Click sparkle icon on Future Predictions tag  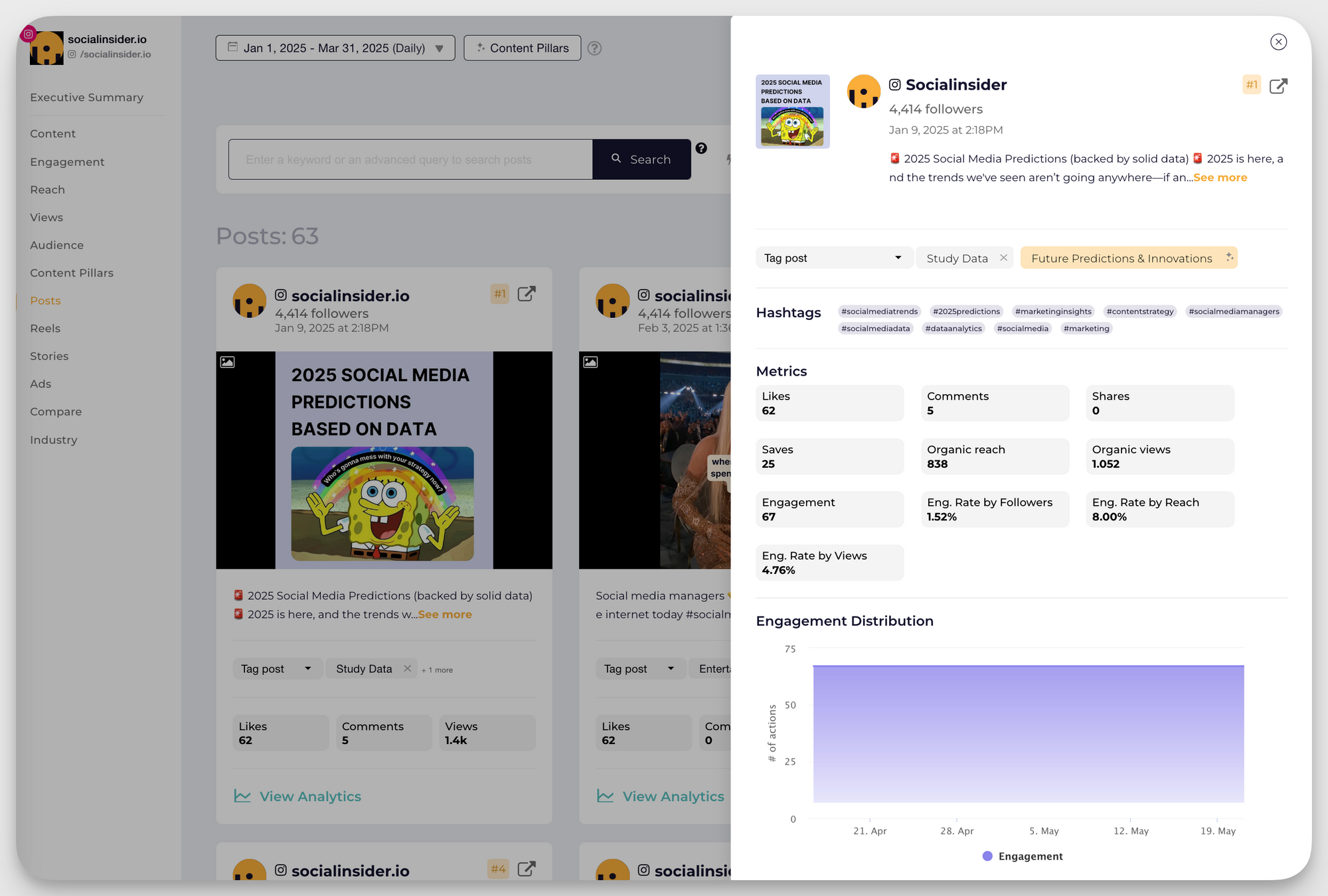pos(1229,257)
